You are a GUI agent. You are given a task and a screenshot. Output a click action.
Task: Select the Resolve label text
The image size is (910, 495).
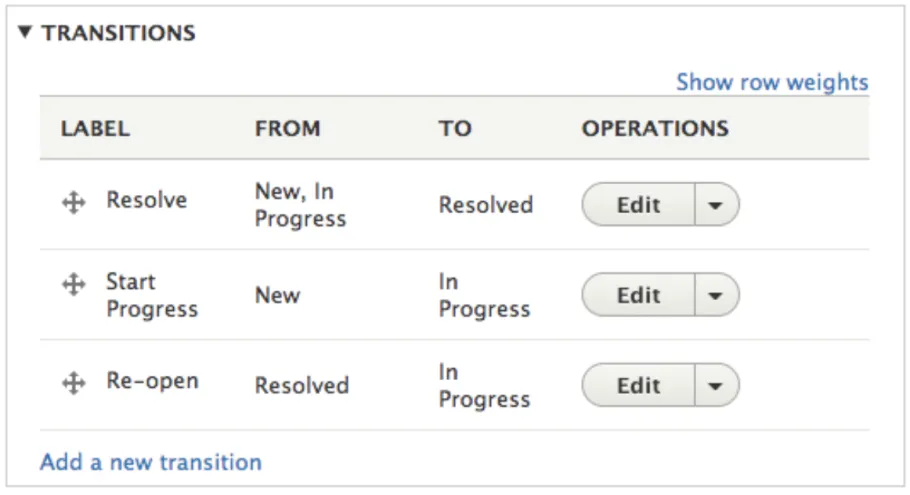(x=147, y=200)
